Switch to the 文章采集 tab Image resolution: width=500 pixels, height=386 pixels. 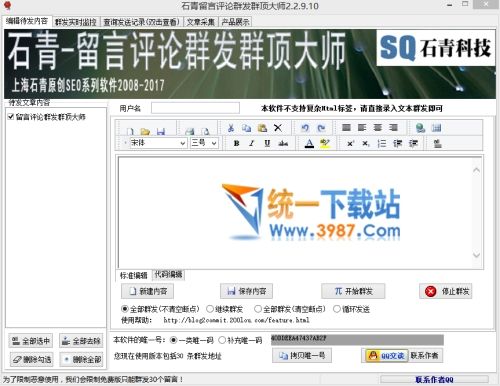click(x=200, y=22)
